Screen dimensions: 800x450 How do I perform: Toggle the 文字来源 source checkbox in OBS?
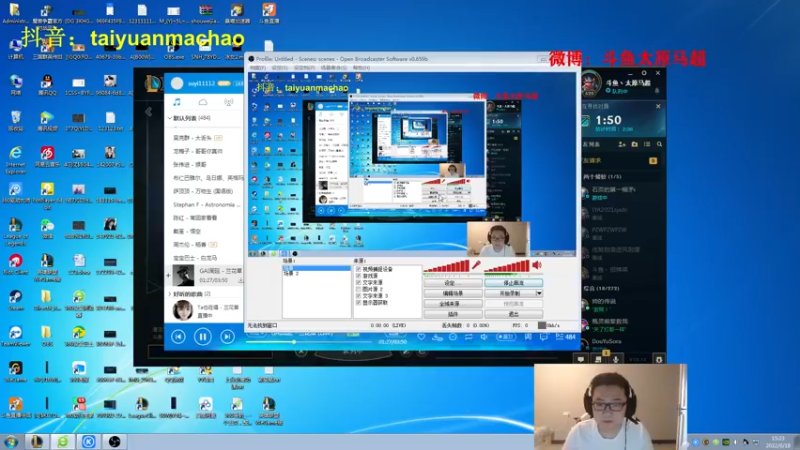point(358,282)
